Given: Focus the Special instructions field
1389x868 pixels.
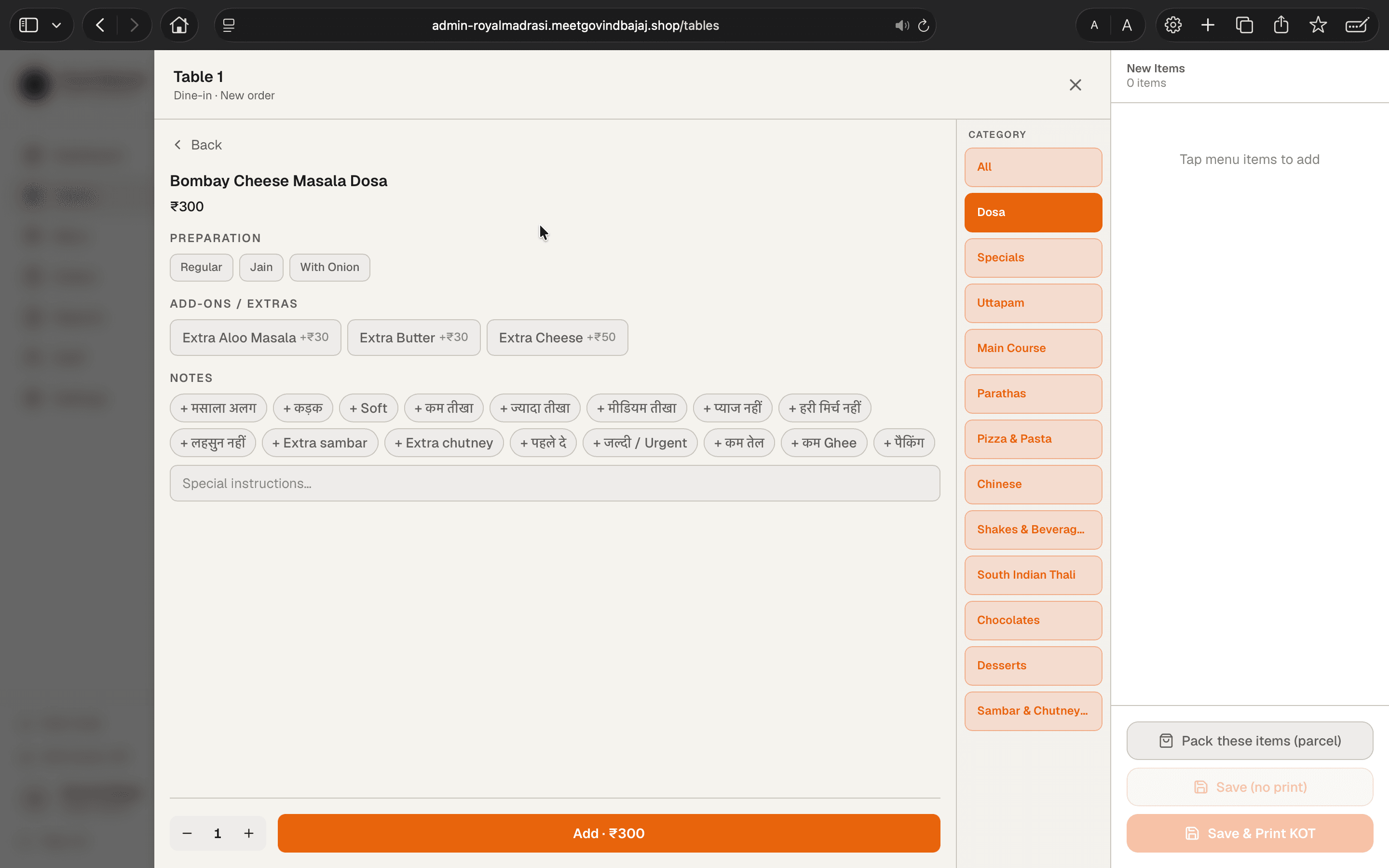Looking at the screenshot, I should [555, 483].
